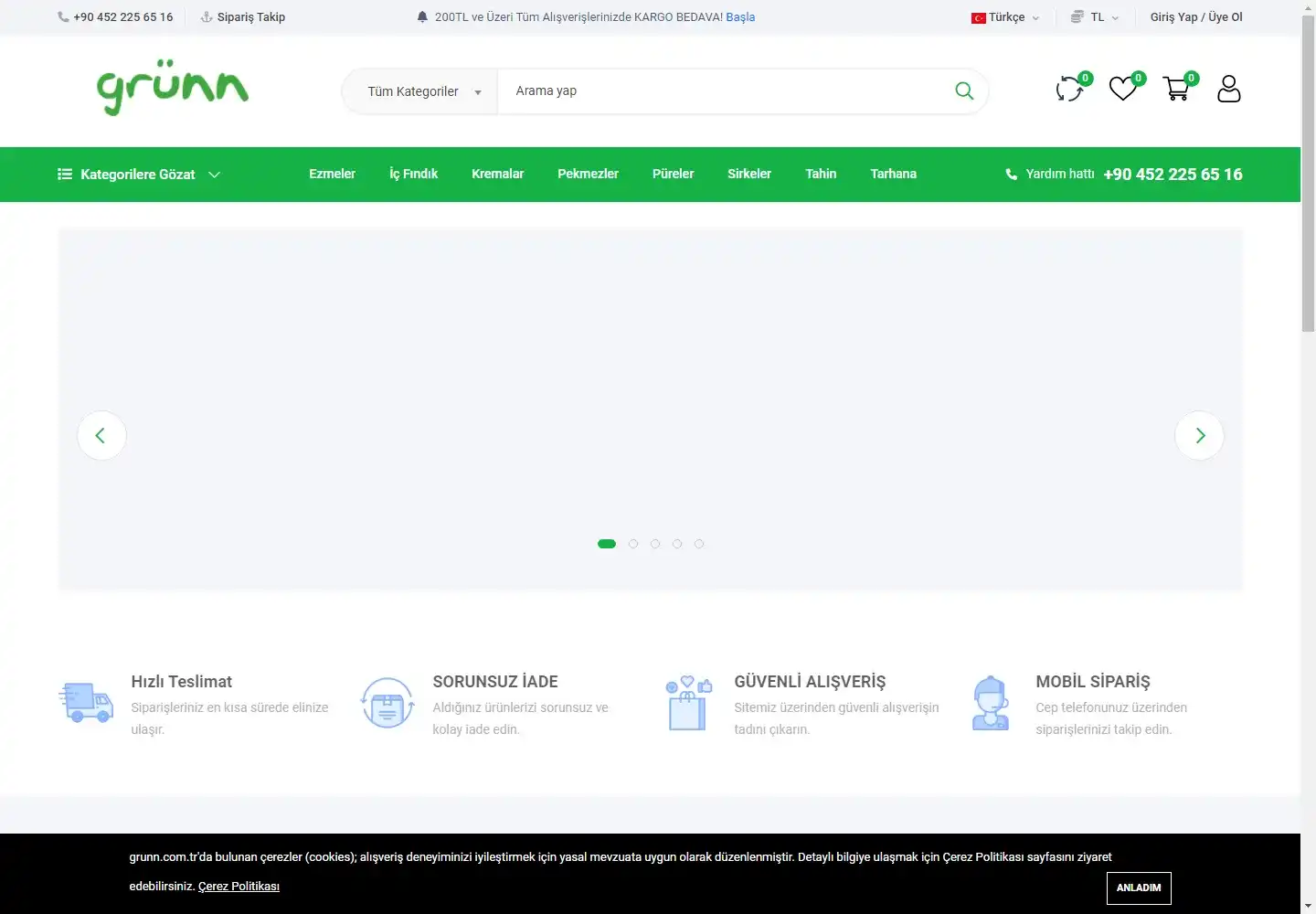Open the Tüm Kategoriler dropdown

(x=420, y=91)
